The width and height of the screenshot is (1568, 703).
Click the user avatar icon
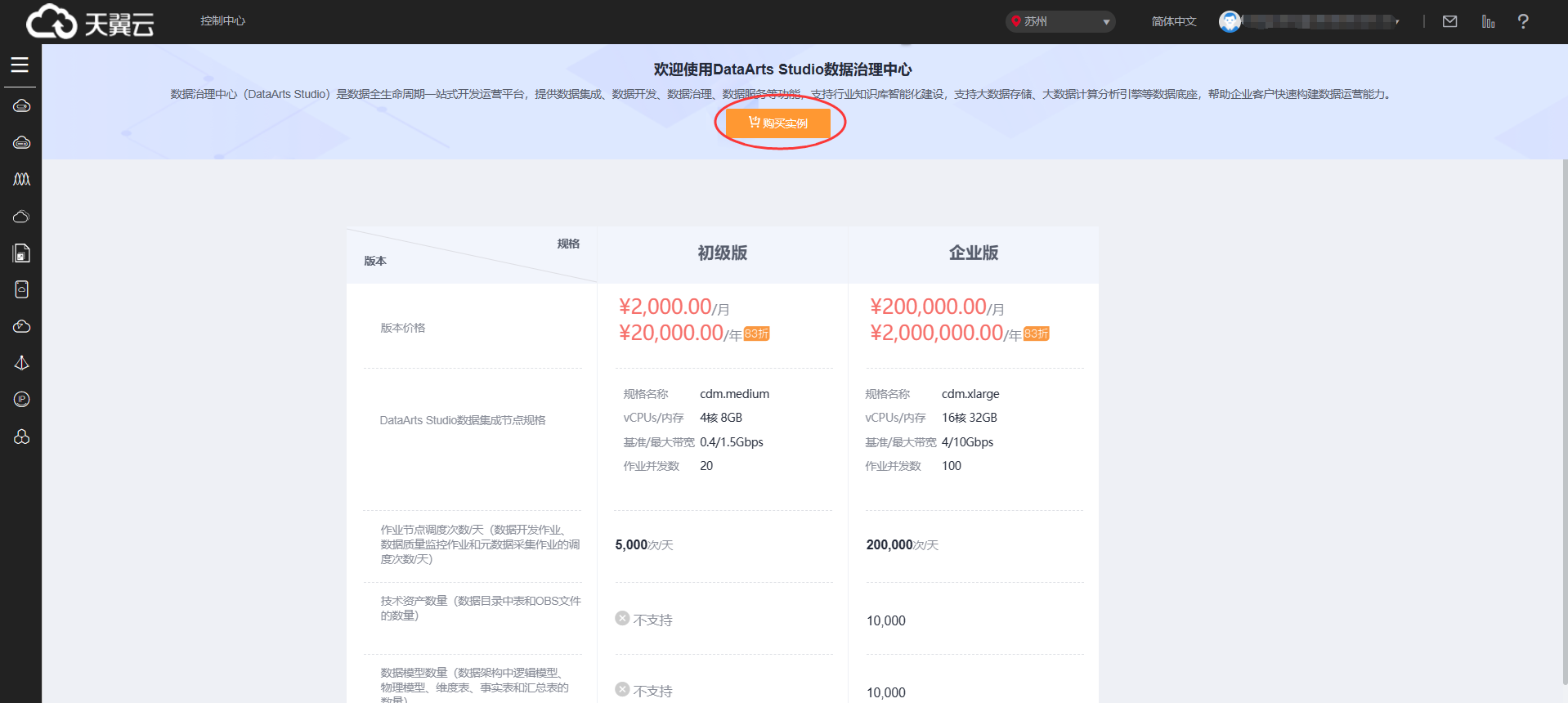pos(1230,21)
